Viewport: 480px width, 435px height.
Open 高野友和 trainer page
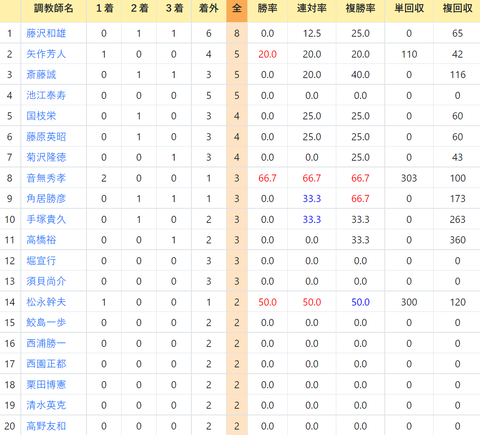pyautogui.click(x=46, y=426)
